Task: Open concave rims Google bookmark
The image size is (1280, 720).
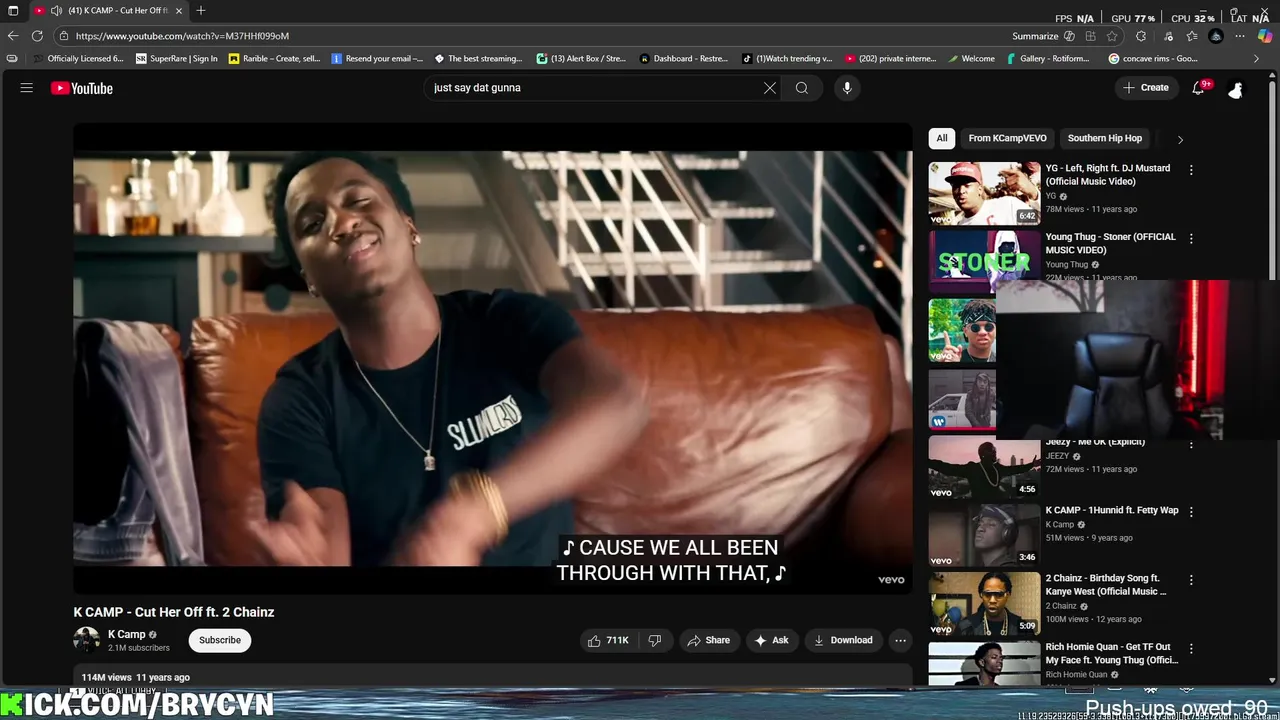Action: (1153, 59)
